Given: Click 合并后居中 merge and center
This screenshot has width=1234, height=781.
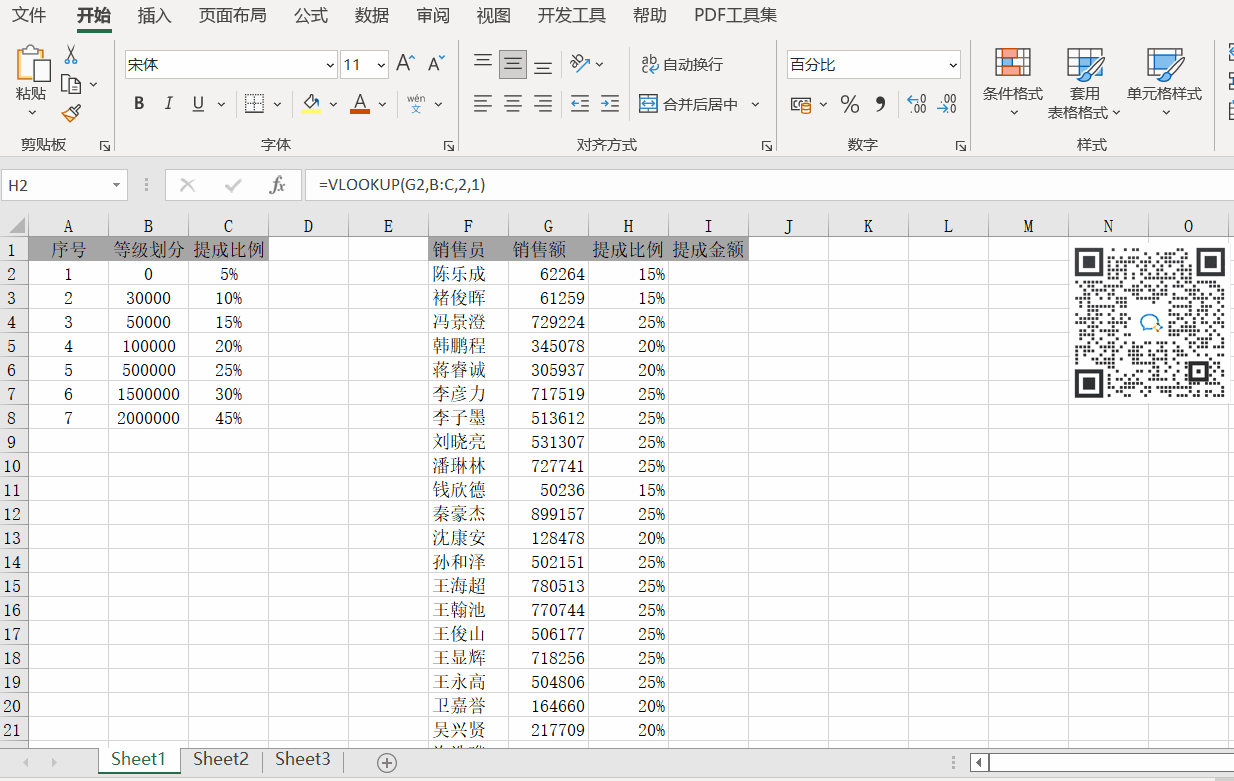Looking at the screenshot, I should [x=689, y=104].
